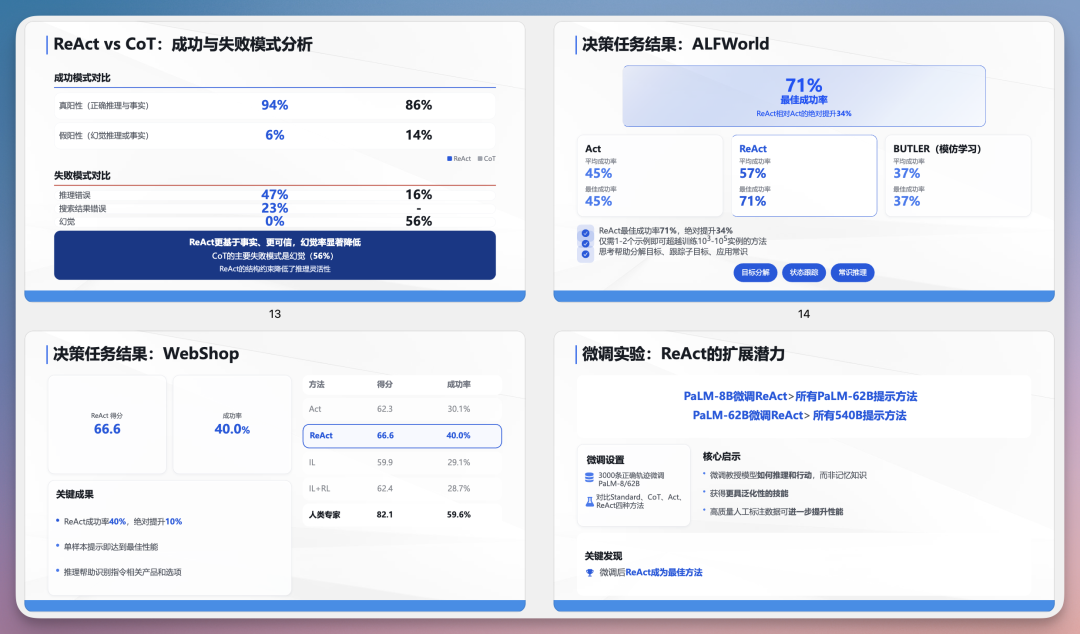The height and width of the screenshot is (634, 1080).
Task: Click the 关键成果 heading
Action: point(74,495)
